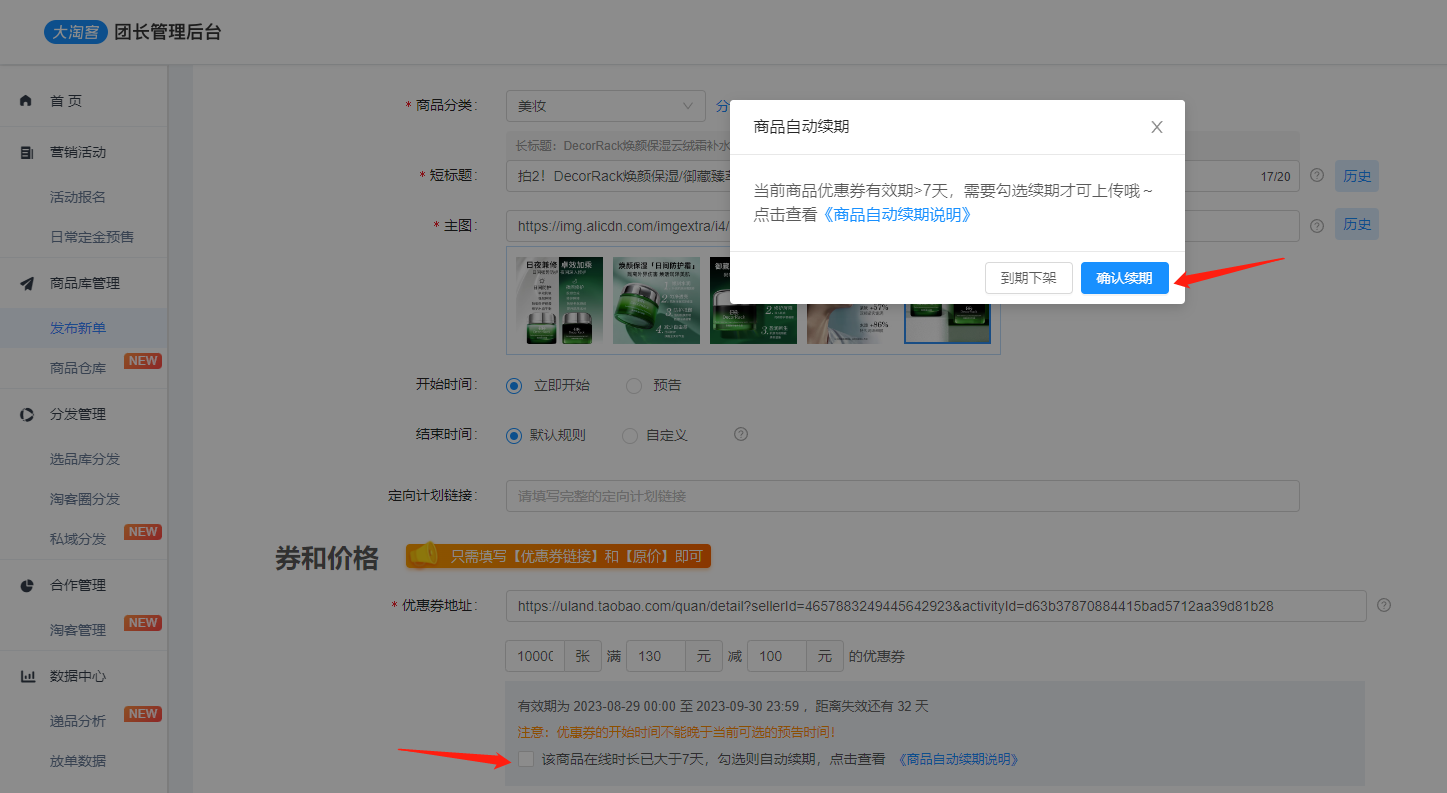The width and height of the screenshot is (1447, 793).
Task: Click the home icon beside 首页
Action: [27, 101]
